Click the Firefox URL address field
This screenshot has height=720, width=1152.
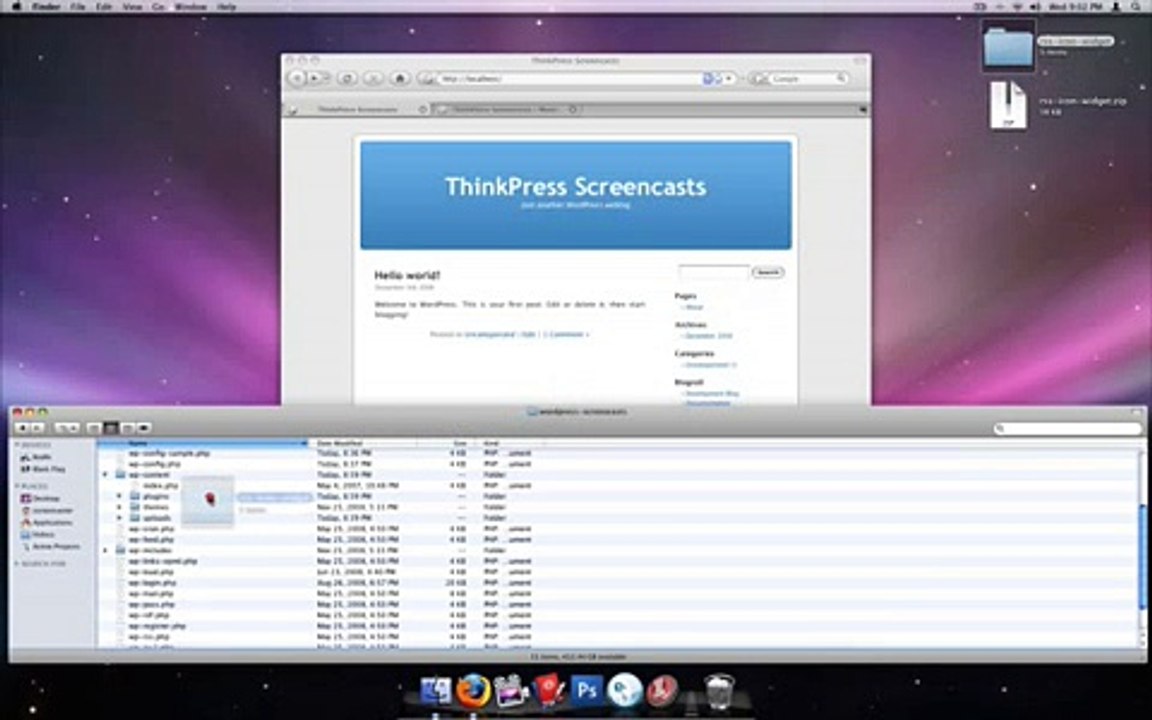coord(569,79)
